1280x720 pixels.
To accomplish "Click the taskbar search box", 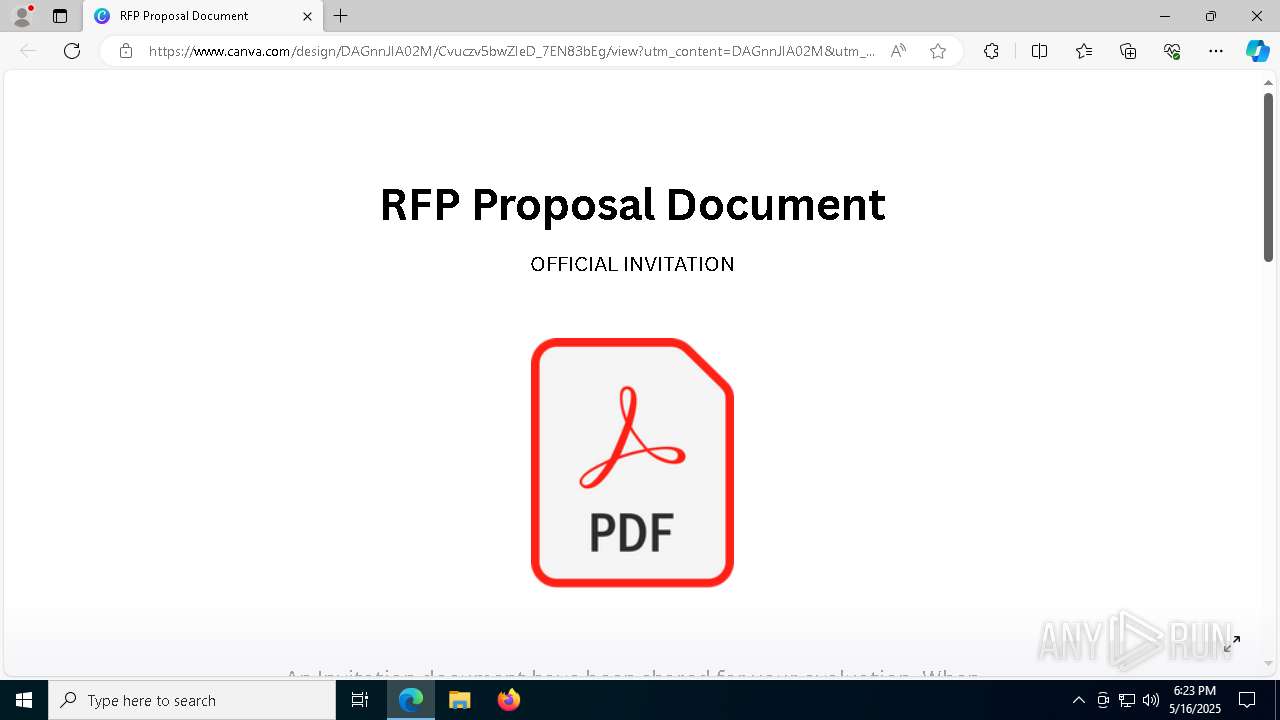I will point(192,700).
